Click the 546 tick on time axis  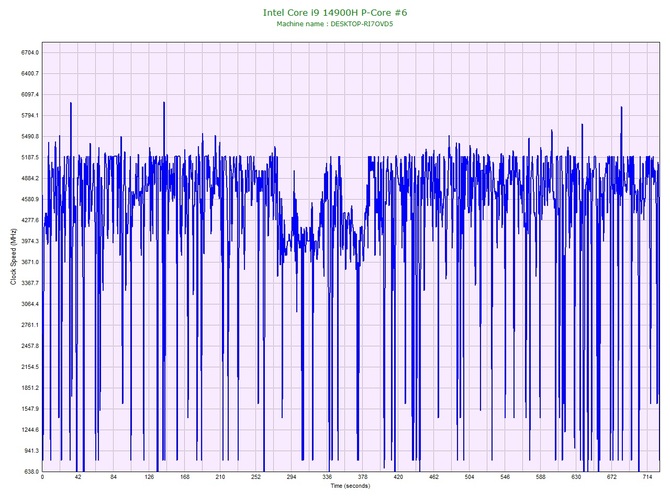(505, 477)
